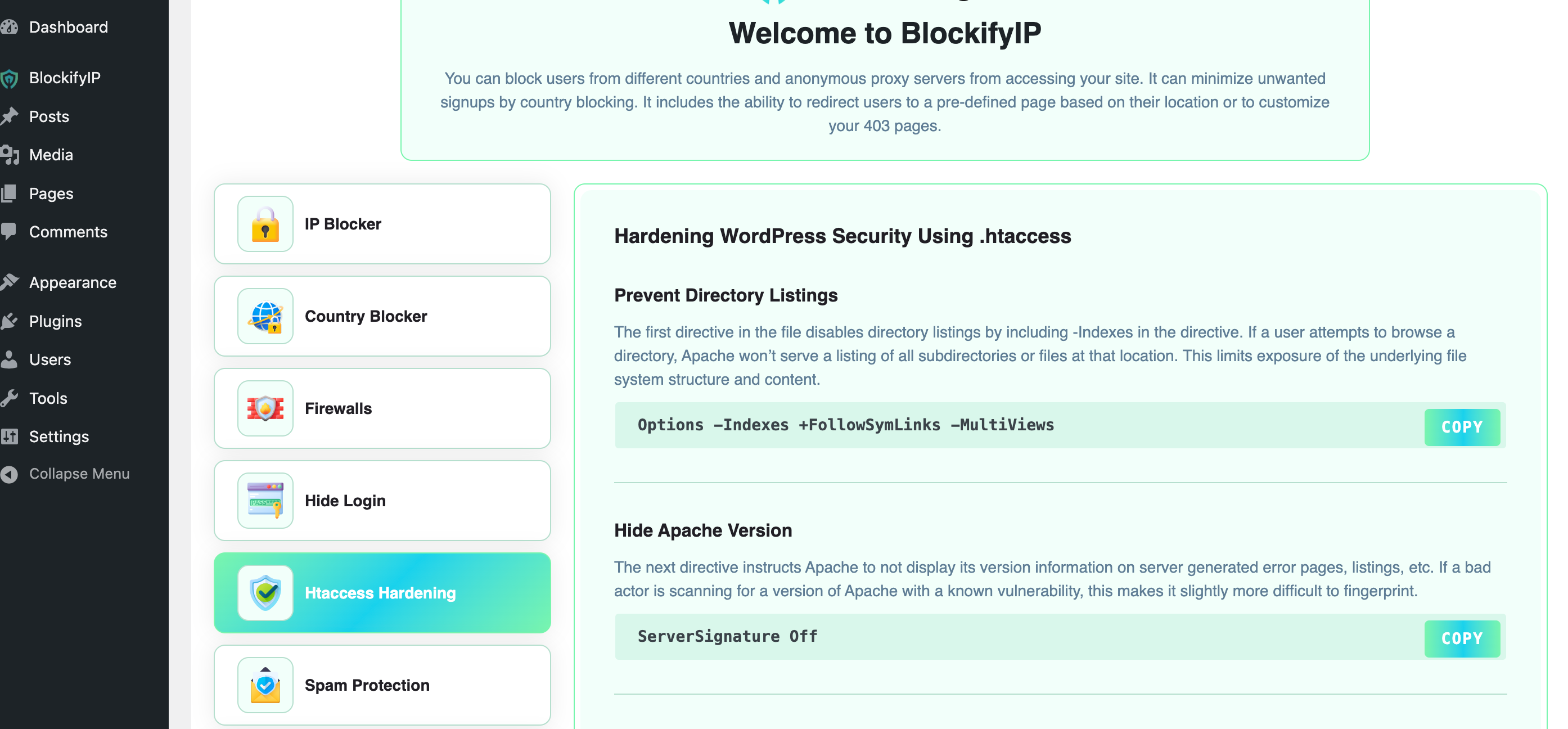1568x729 pixels.
Task: Click the Collapse Menu arrow icon
Action: 8,474
